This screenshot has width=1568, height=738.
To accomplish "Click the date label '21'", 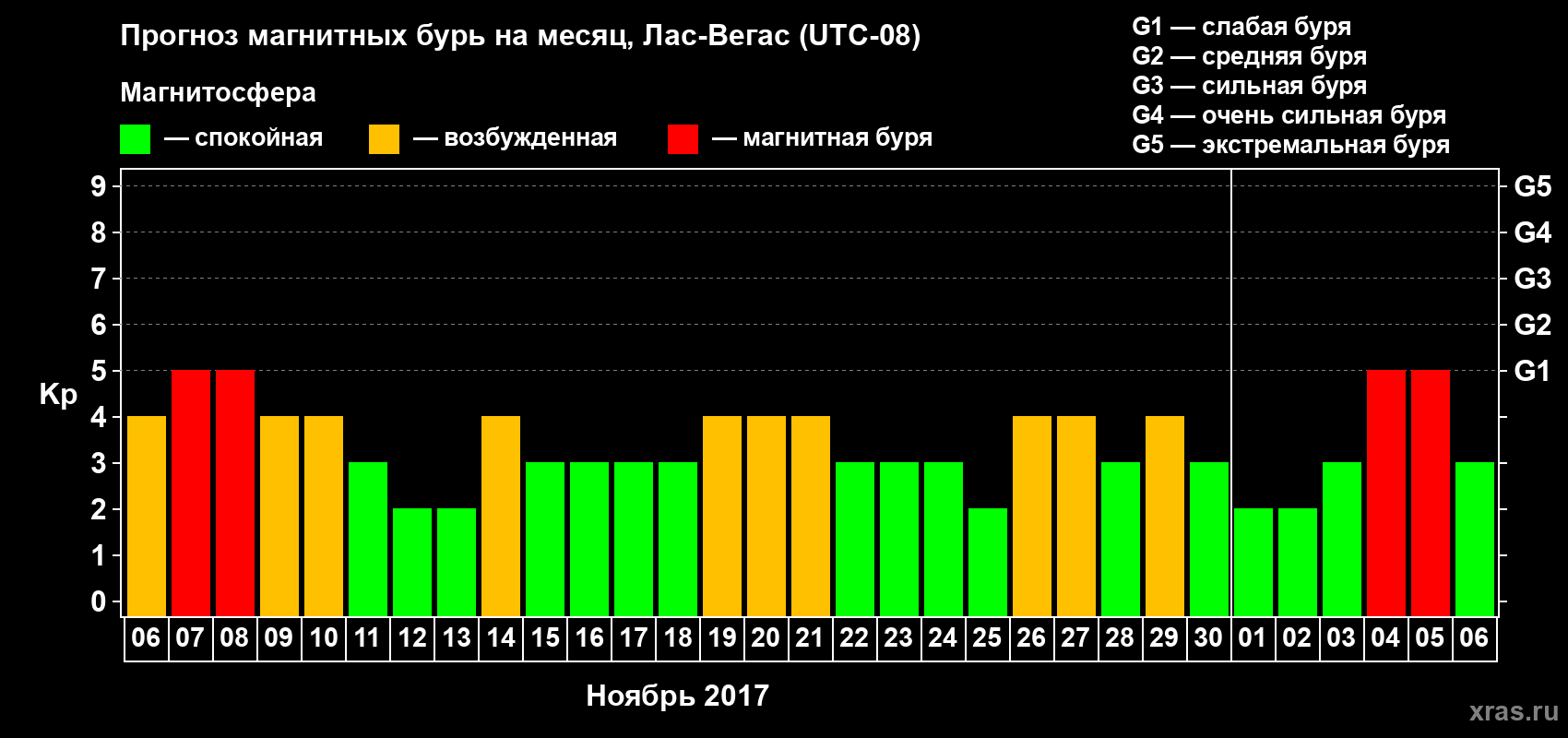I will [x=811, y=638].
